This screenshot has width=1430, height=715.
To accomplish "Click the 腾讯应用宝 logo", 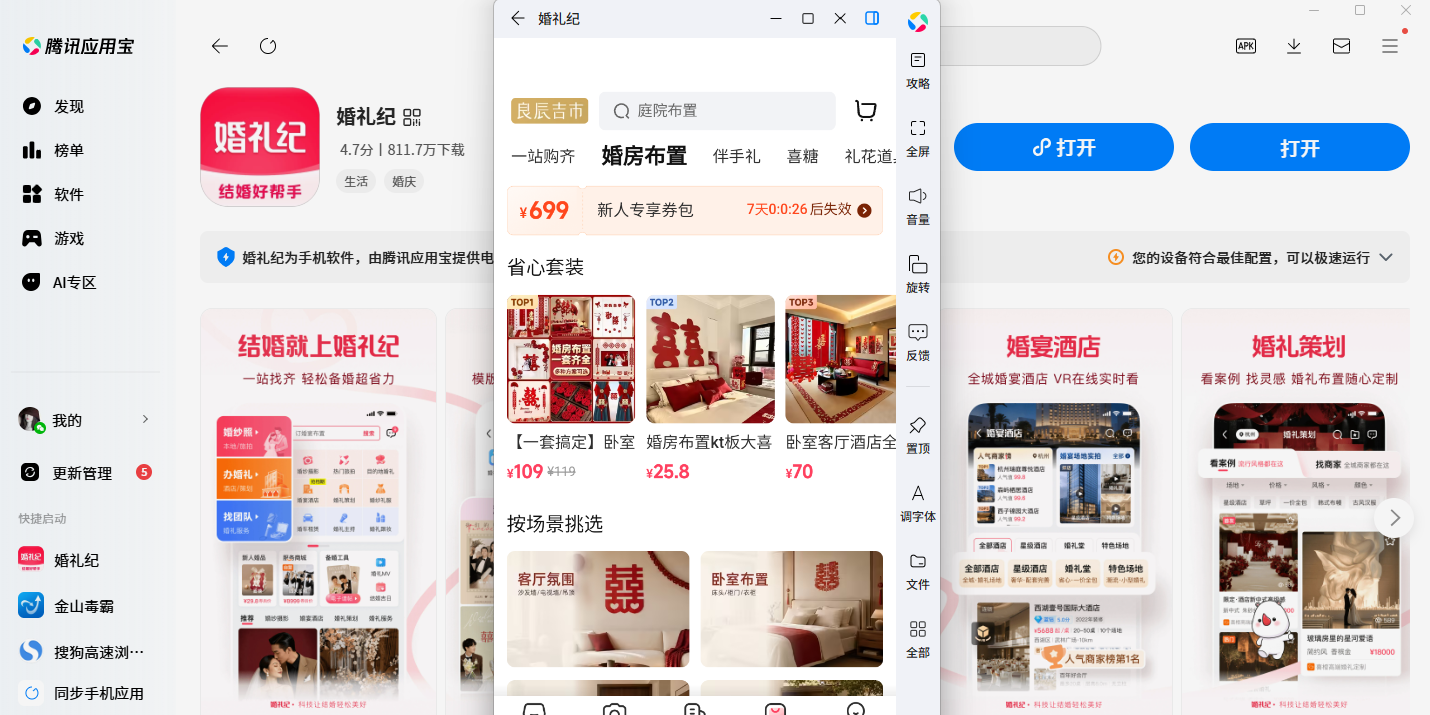I will click(78, 46).
